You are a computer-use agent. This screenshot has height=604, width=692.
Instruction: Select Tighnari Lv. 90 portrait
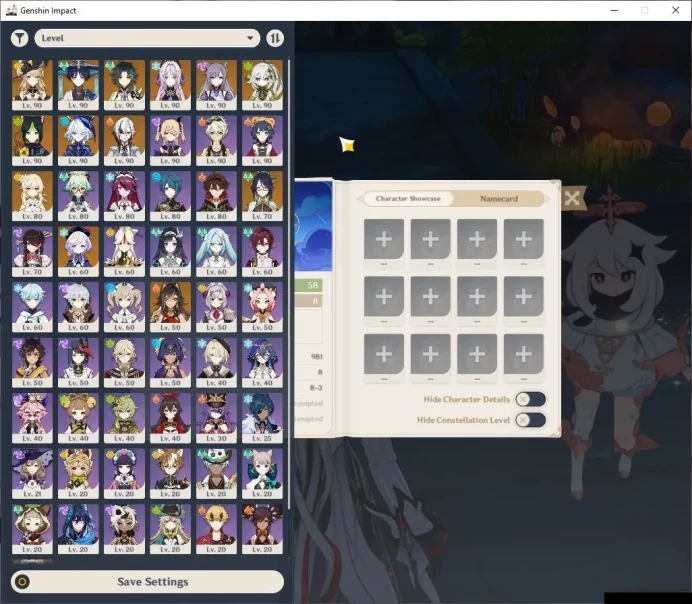click(x=32, y=141)
